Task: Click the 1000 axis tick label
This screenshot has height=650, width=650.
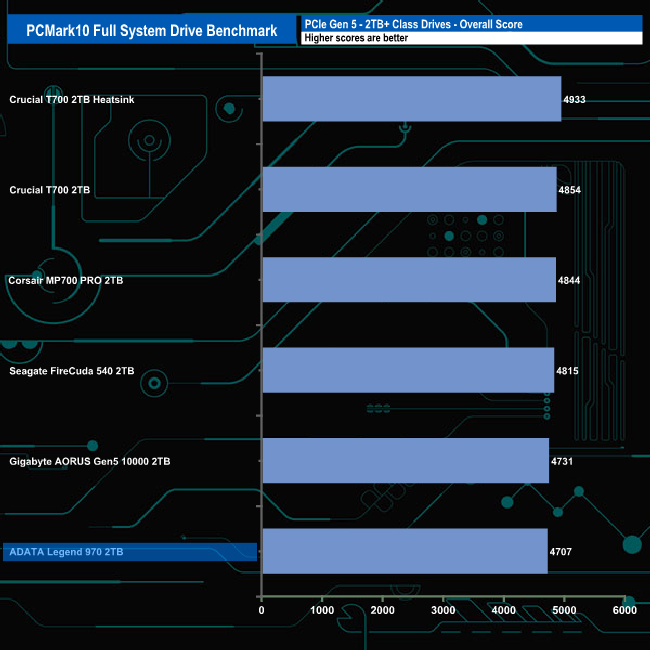Action: click(322, 610)
